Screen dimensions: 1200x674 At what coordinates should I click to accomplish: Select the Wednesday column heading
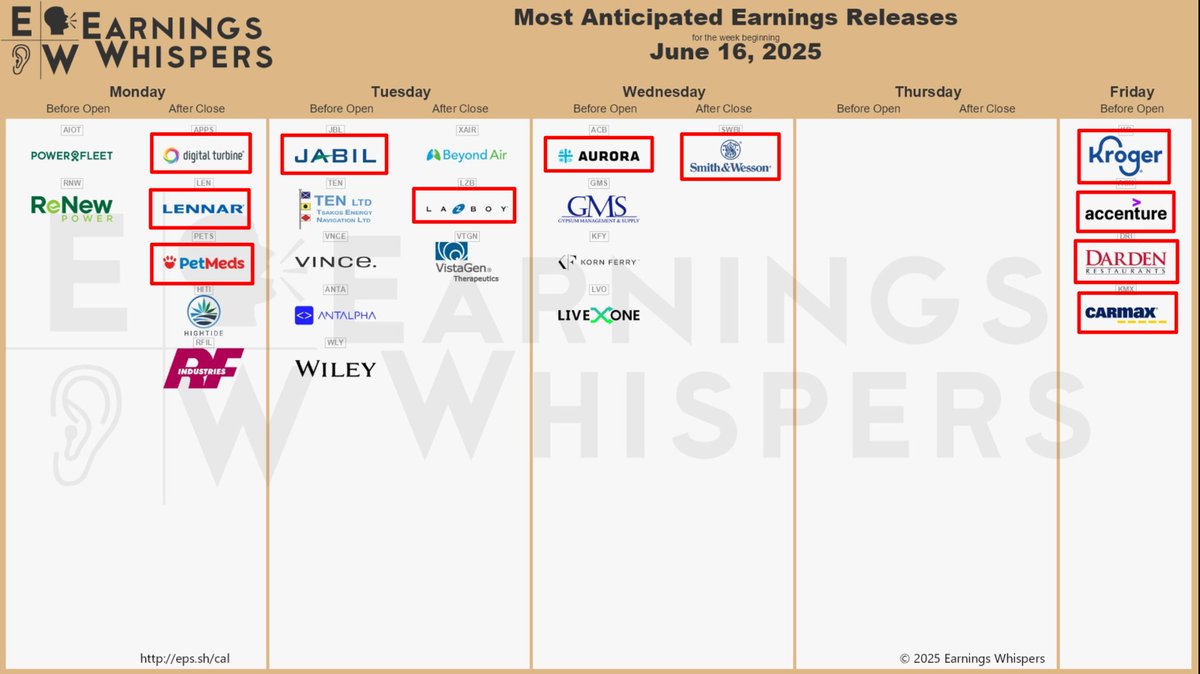pos(664,92)
